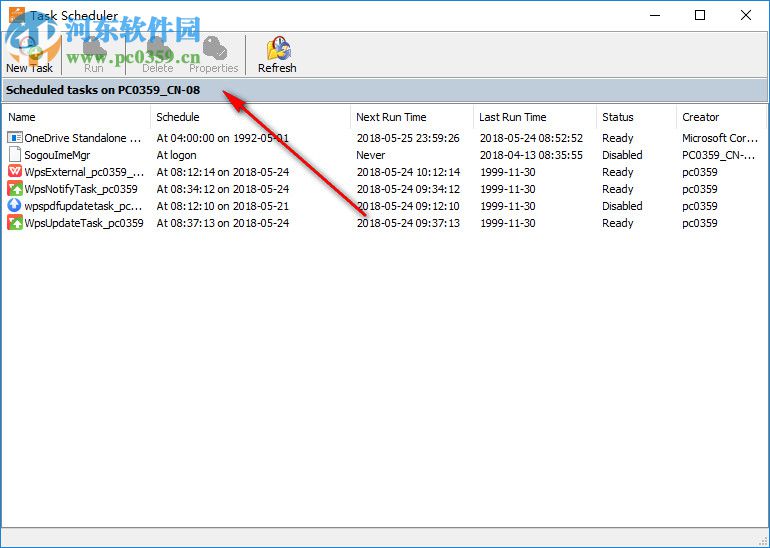Click WpsUpdateTask row's pc0359 creator

click(700, 223)
